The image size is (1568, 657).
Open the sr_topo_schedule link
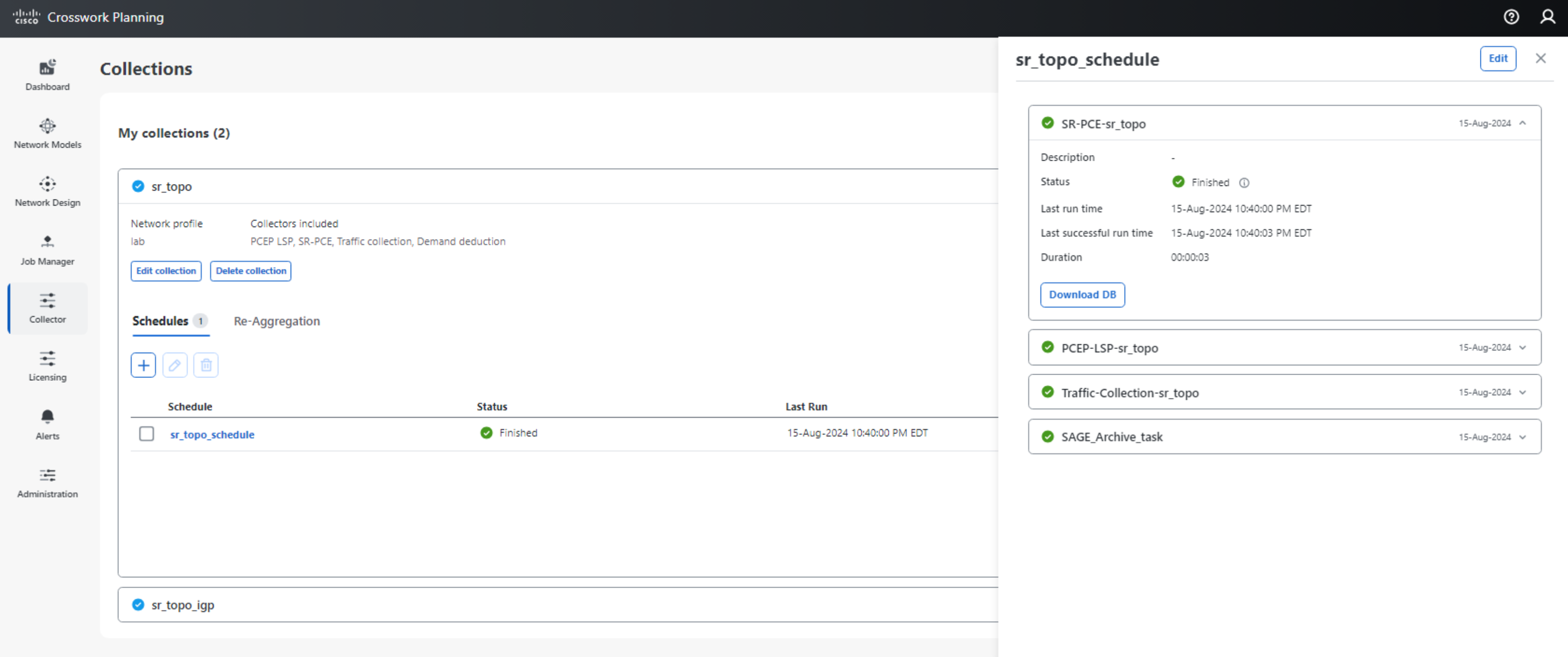212,434
